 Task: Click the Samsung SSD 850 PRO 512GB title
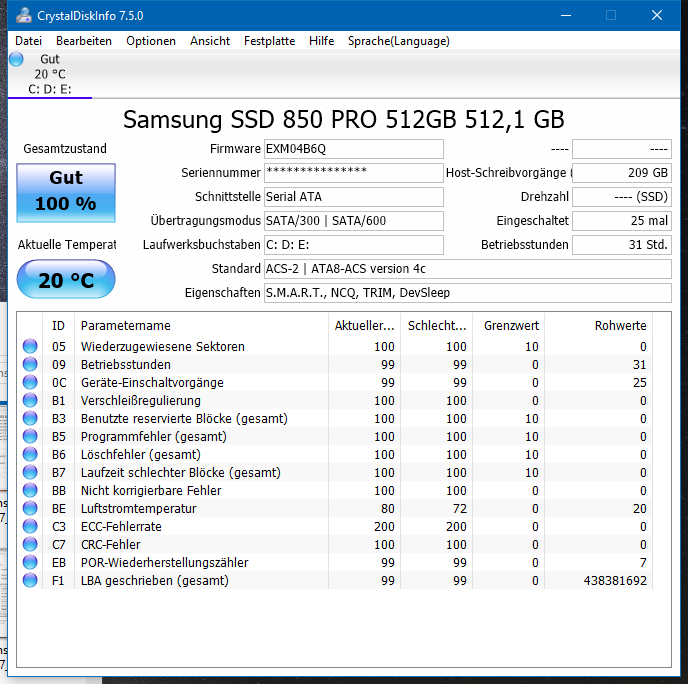point(344,119)
